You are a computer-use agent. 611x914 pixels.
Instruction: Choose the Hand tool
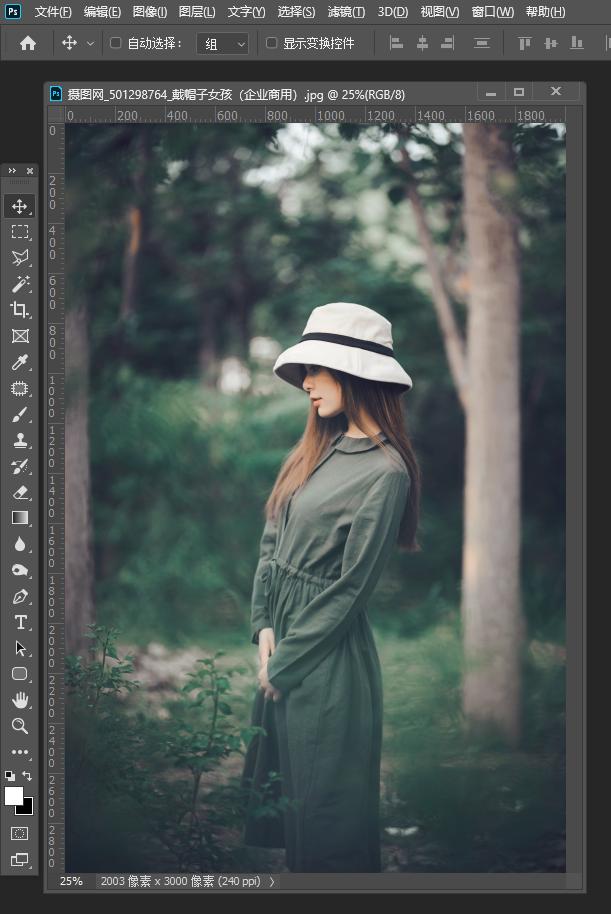20,700
